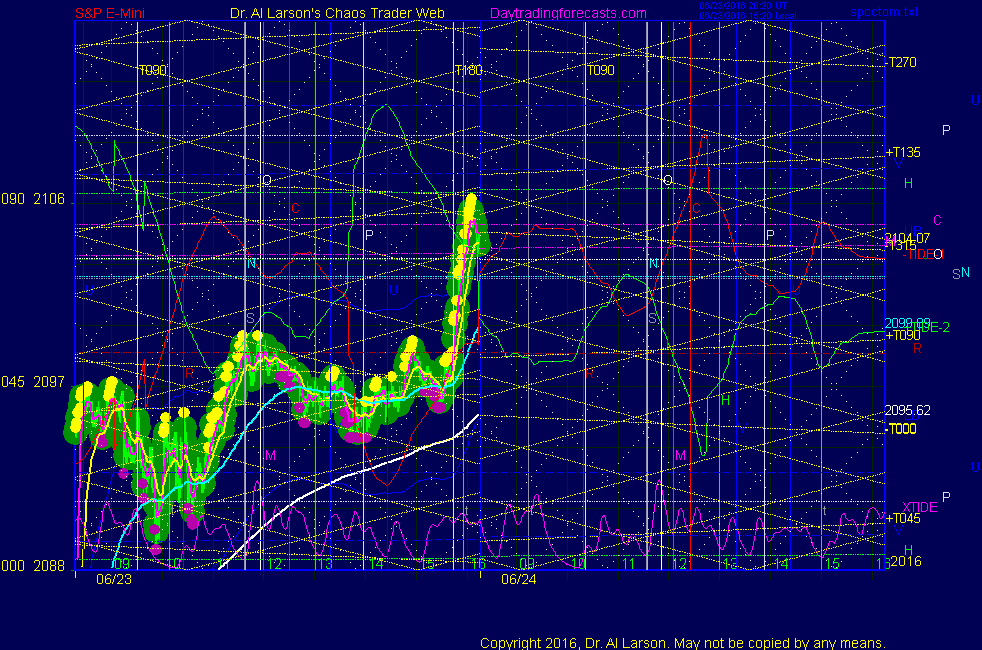Click the '2104.07' price label
The image size is (982, 650).
tap(907, 237)
